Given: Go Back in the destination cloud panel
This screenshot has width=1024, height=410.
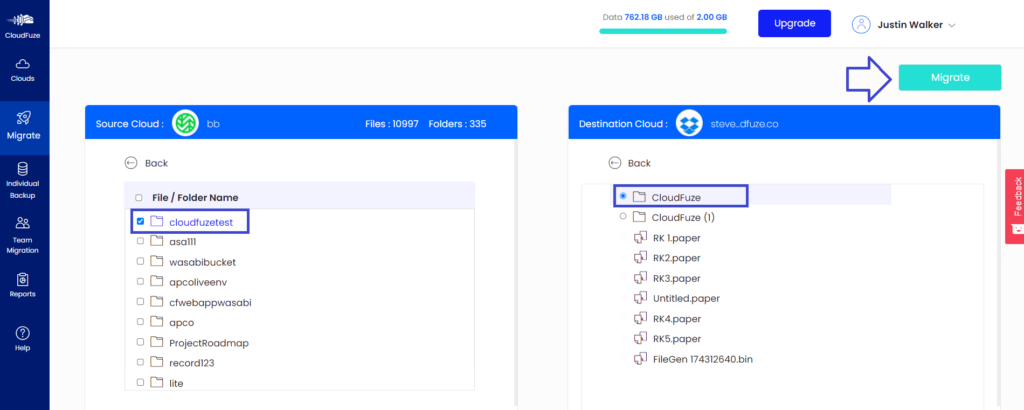Looking at the screenshot, I should tap(630, 163).
